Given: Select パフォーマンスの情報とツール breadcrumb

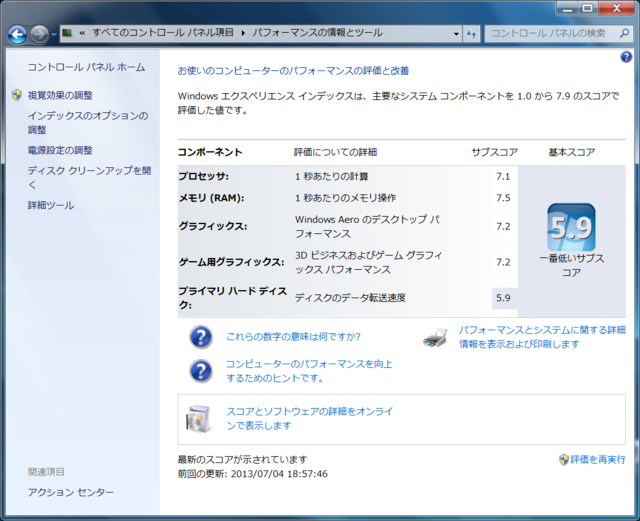Looking at the screenshot, I should pos(318,33).
